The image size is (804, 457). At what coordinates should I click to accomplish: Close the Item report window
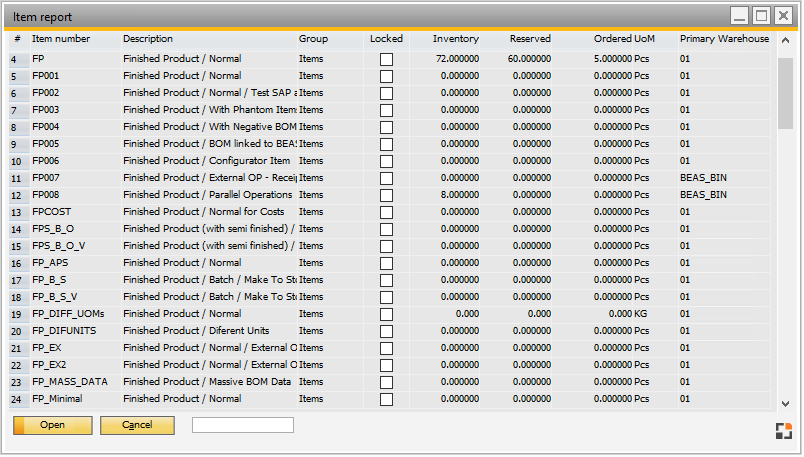point(785,16)
